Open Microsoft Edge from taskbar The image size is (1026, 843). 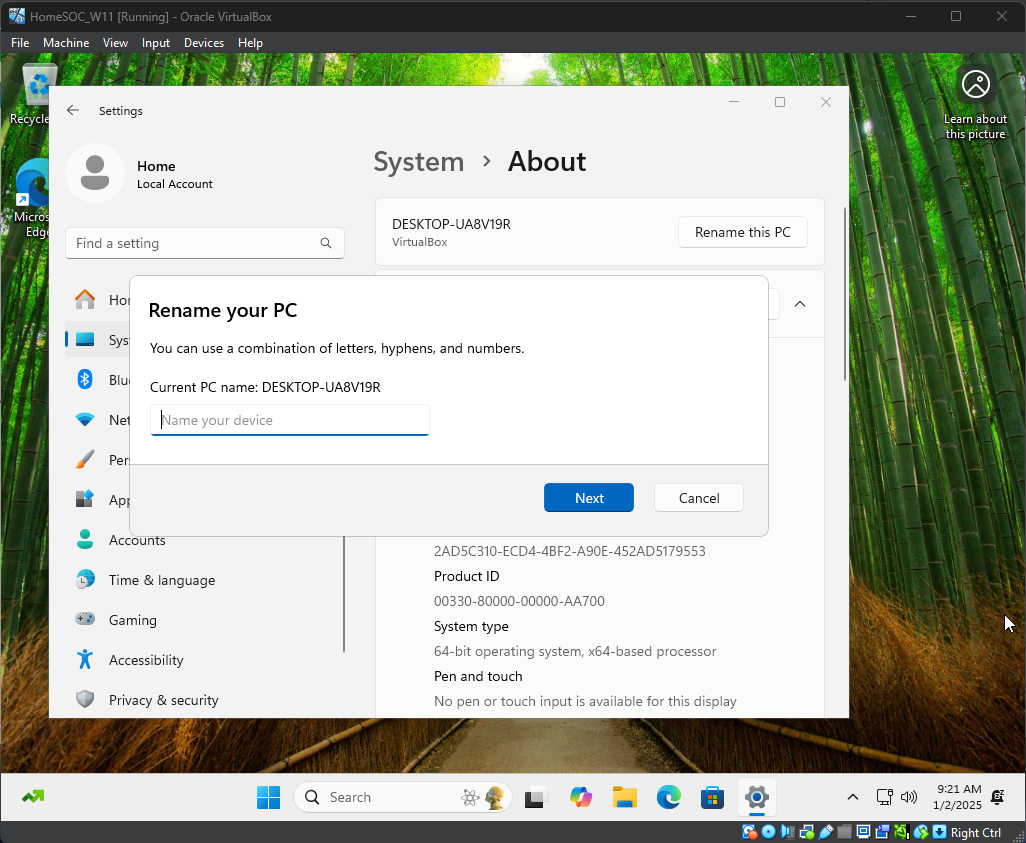click(x=669, y=797)
